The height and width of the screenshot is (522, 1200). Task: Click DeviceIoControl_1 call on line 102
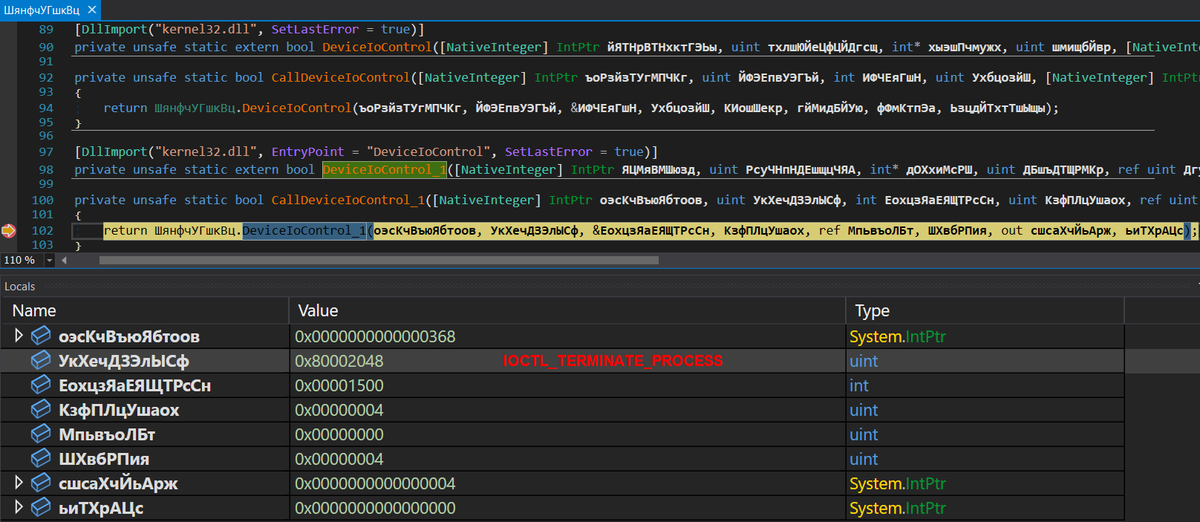(304, 231)
